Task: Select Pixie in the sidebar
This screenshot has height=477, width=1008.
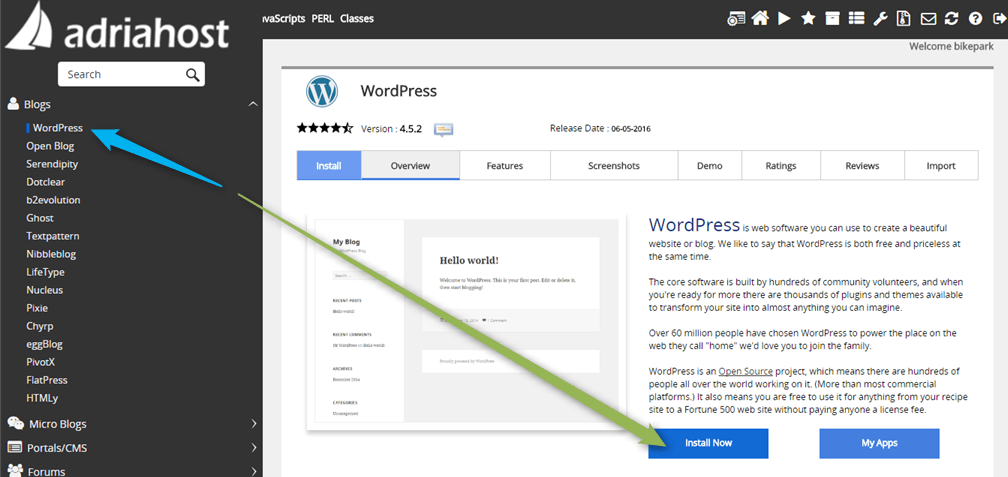Action: (37, 308)
